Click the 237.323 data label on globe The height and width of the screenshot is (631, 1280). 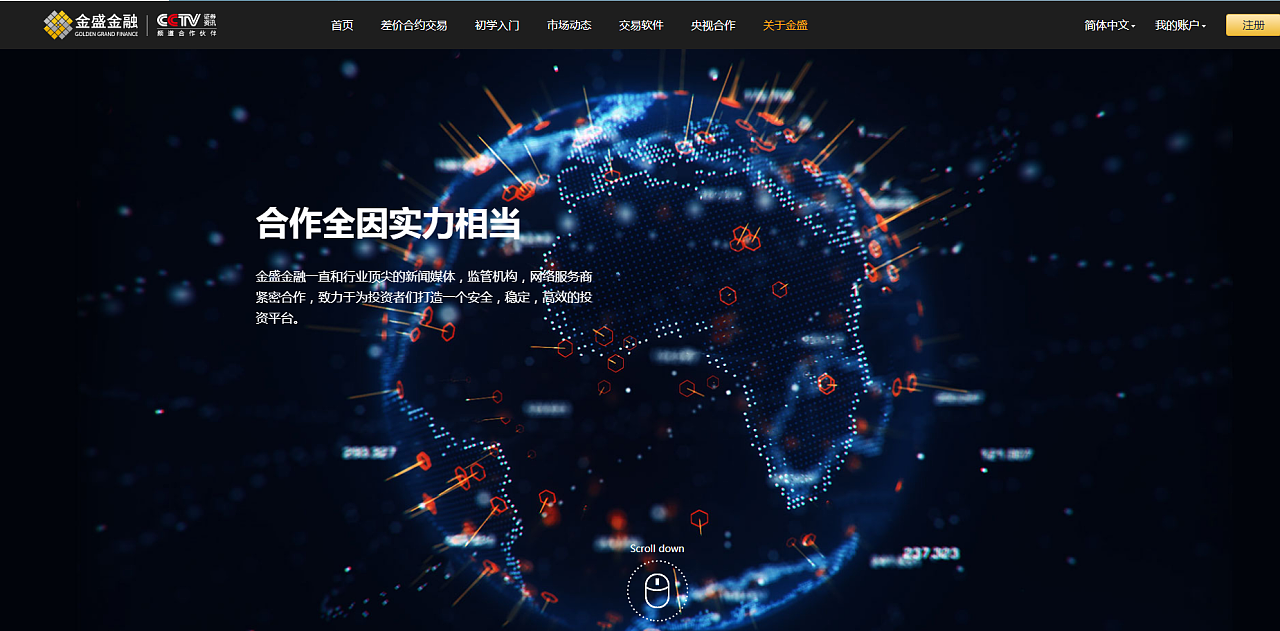(x=930, y=553)
